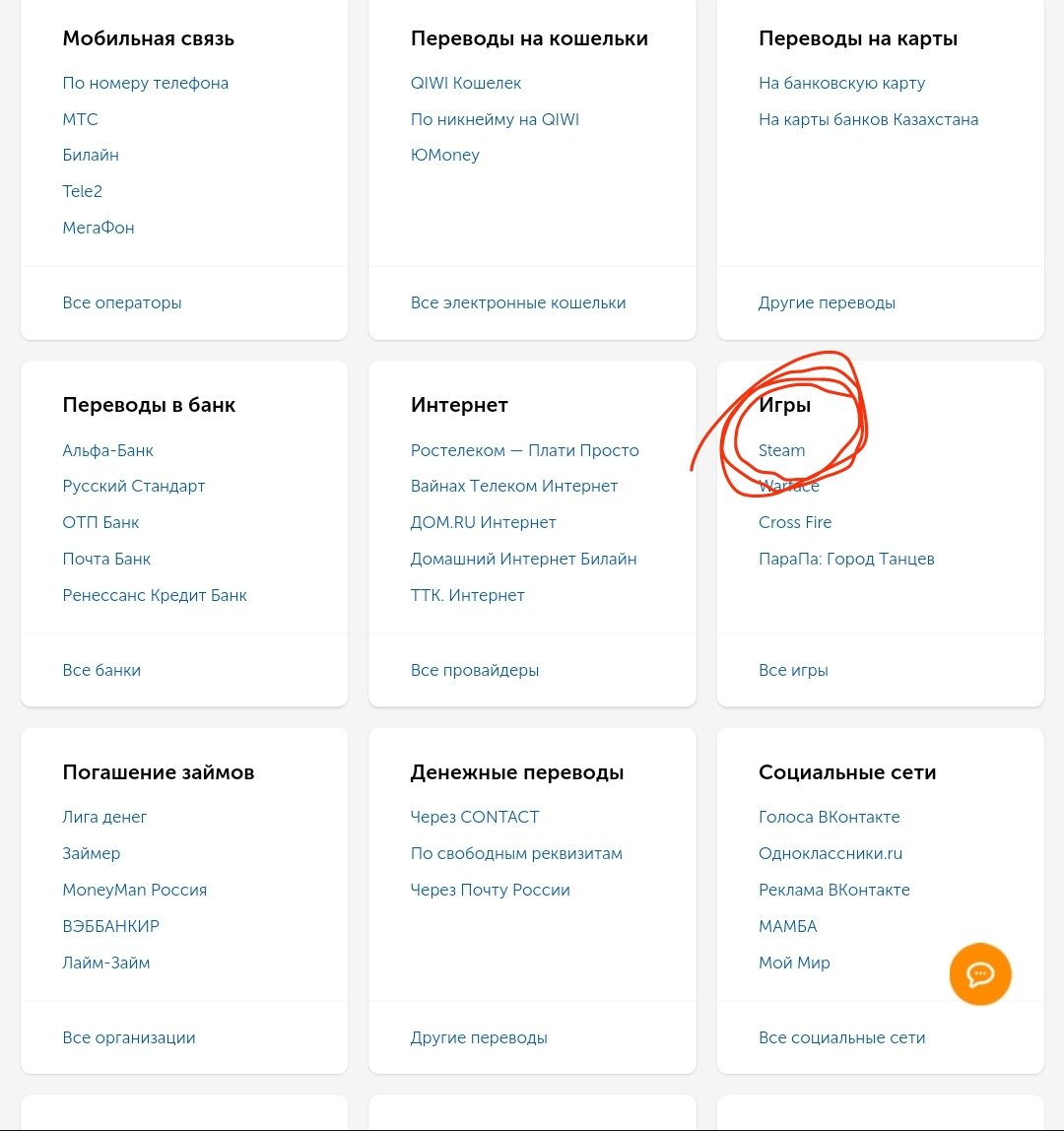Image resolution: width=1064 pixels, height=1131 pixels.
Task: Click the Переводы на кошельки heading
Action: click(x=529, y=38)
